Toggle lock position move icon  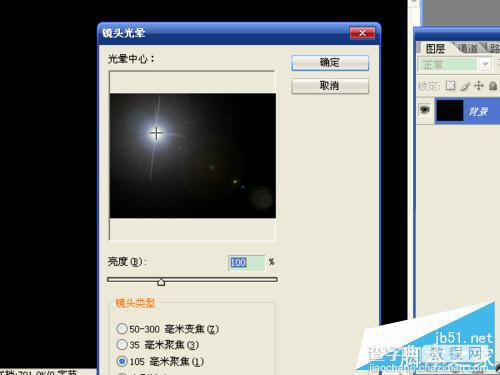tap(479, 86)
